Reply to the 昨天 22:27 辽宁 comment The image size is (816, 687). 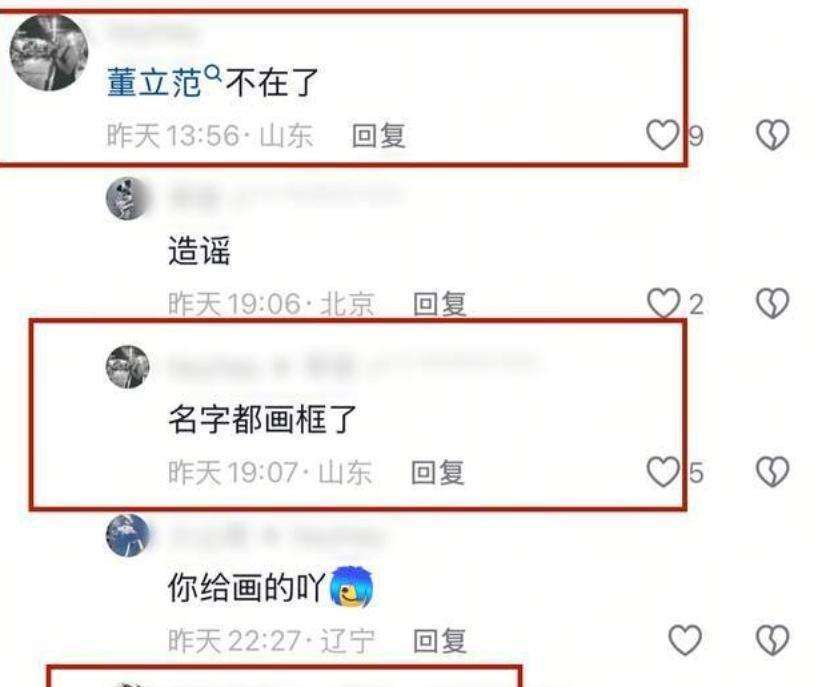439,641
